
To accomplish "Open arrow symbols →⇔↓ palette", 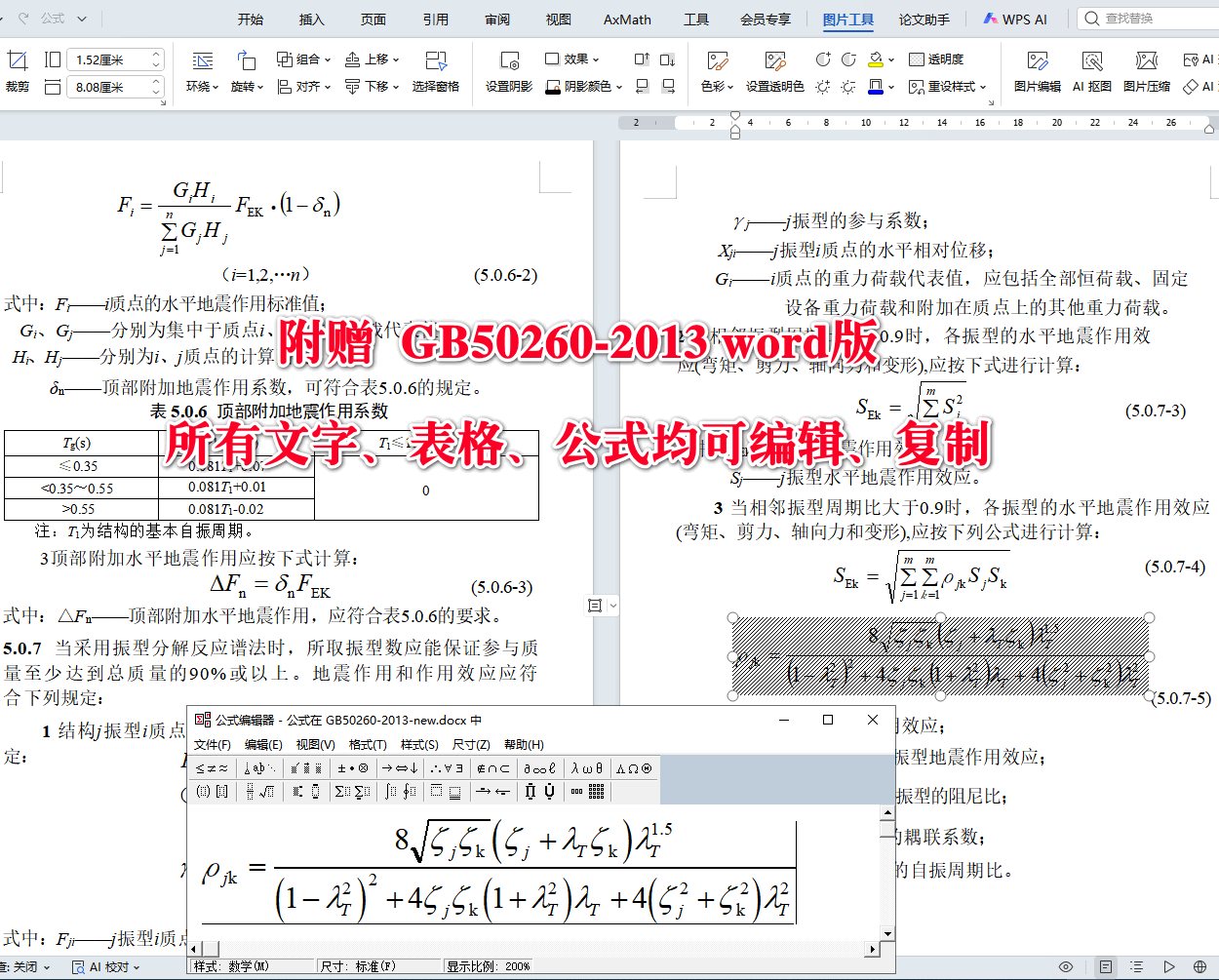I will pyautogui.click(x=400, y=768).
